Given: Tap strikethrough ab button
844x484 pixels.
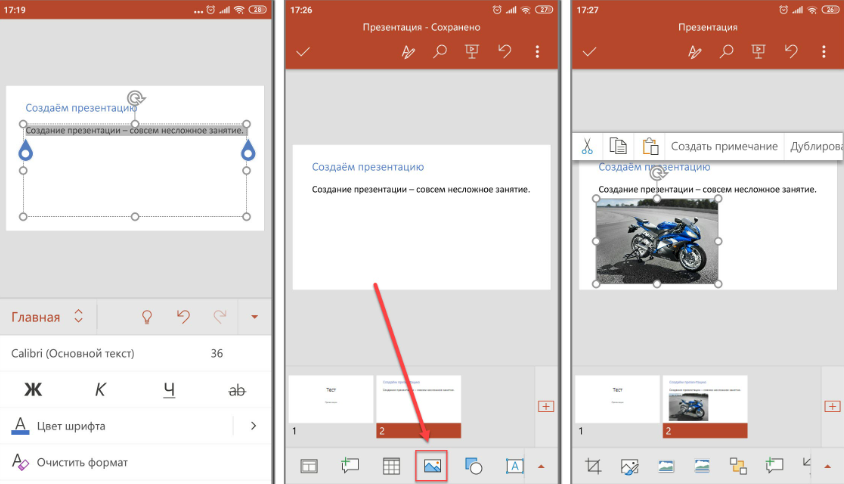Looking at the screenshot, I should (237, 390).
